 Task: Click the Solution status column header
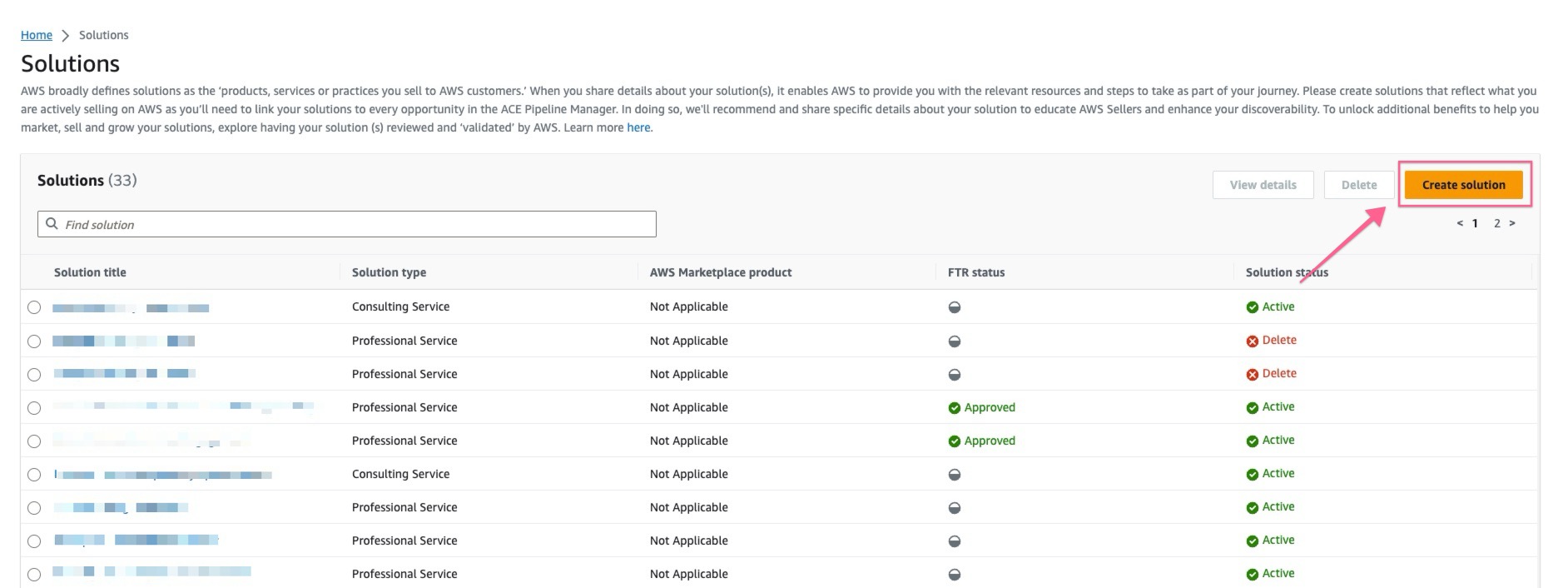coord(1287,272)
